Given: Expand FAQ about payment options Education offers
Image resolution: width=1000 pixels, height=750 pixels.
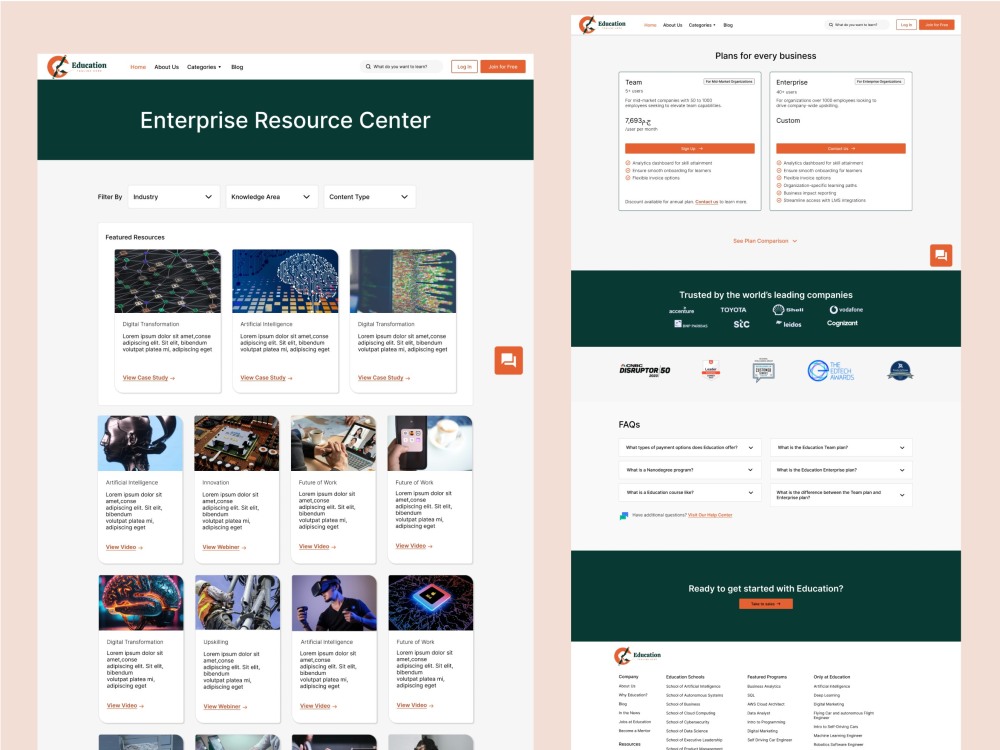Looking at the screenshot, I should pos(689,448).
